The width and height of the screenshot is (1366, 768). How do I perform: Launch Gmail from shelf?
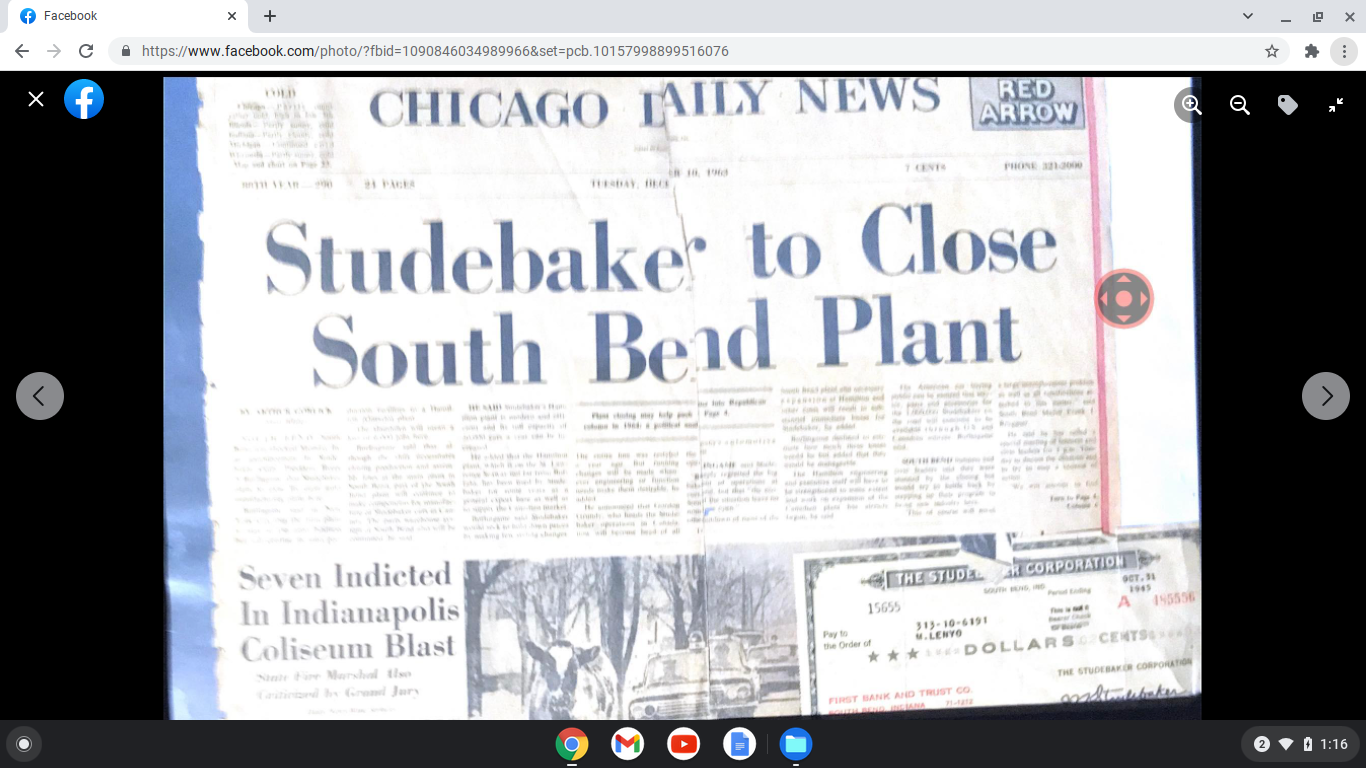coord(628,744)
